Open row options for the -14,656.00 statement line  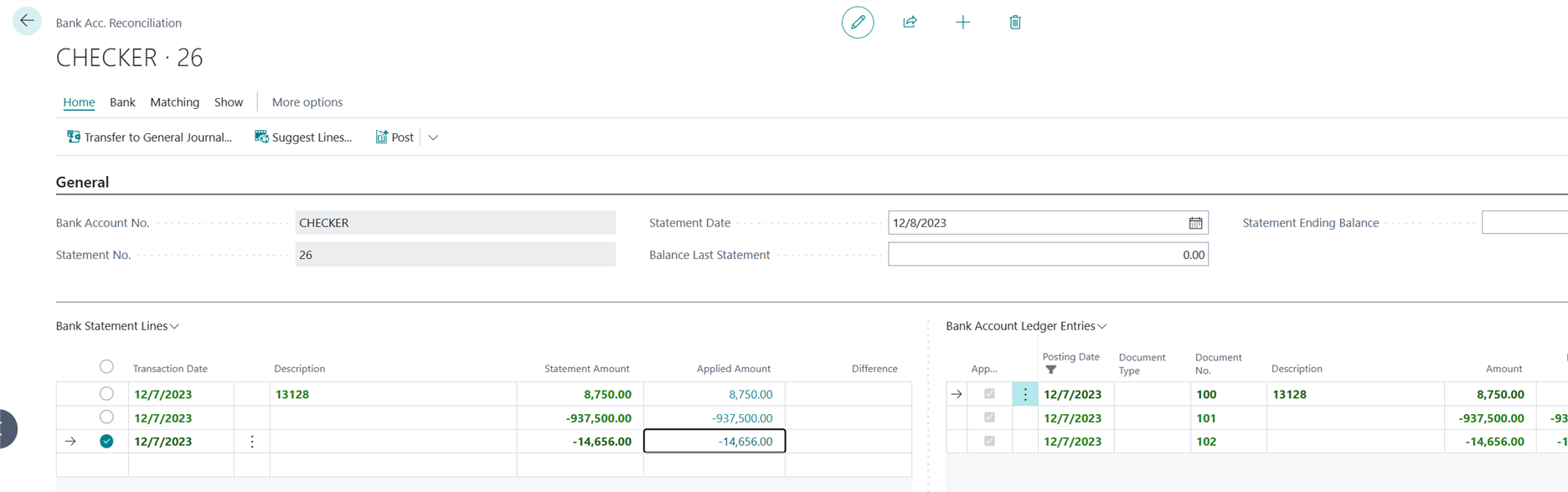point(252,441)
